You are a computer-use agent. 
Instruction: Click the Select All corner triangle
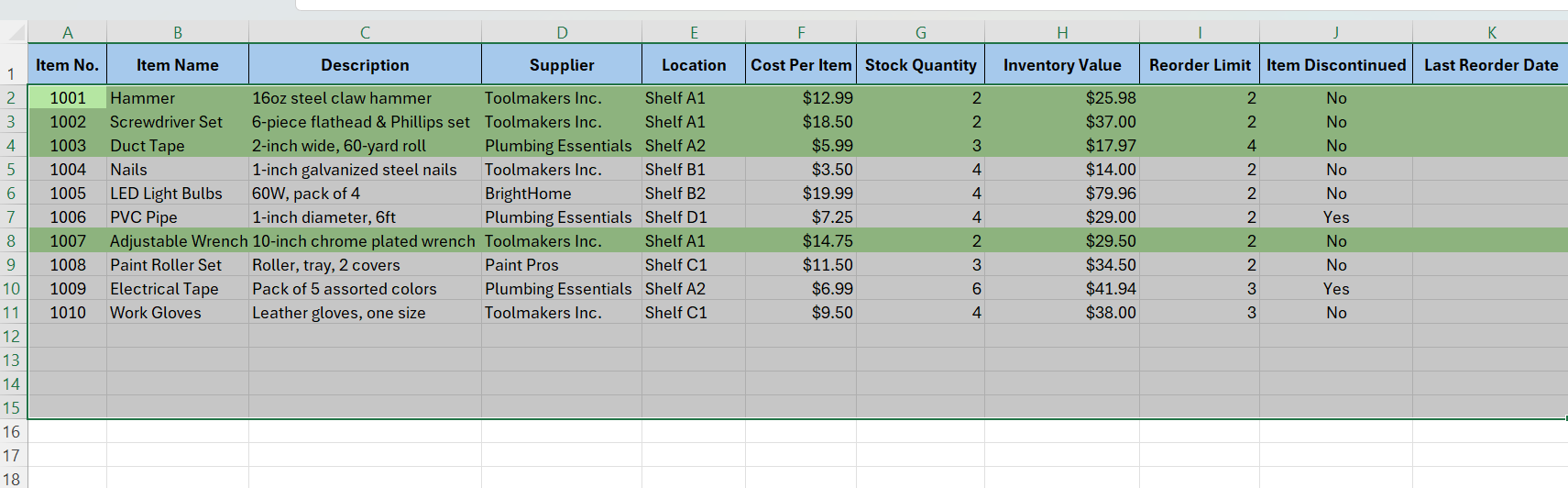point(16,33)
